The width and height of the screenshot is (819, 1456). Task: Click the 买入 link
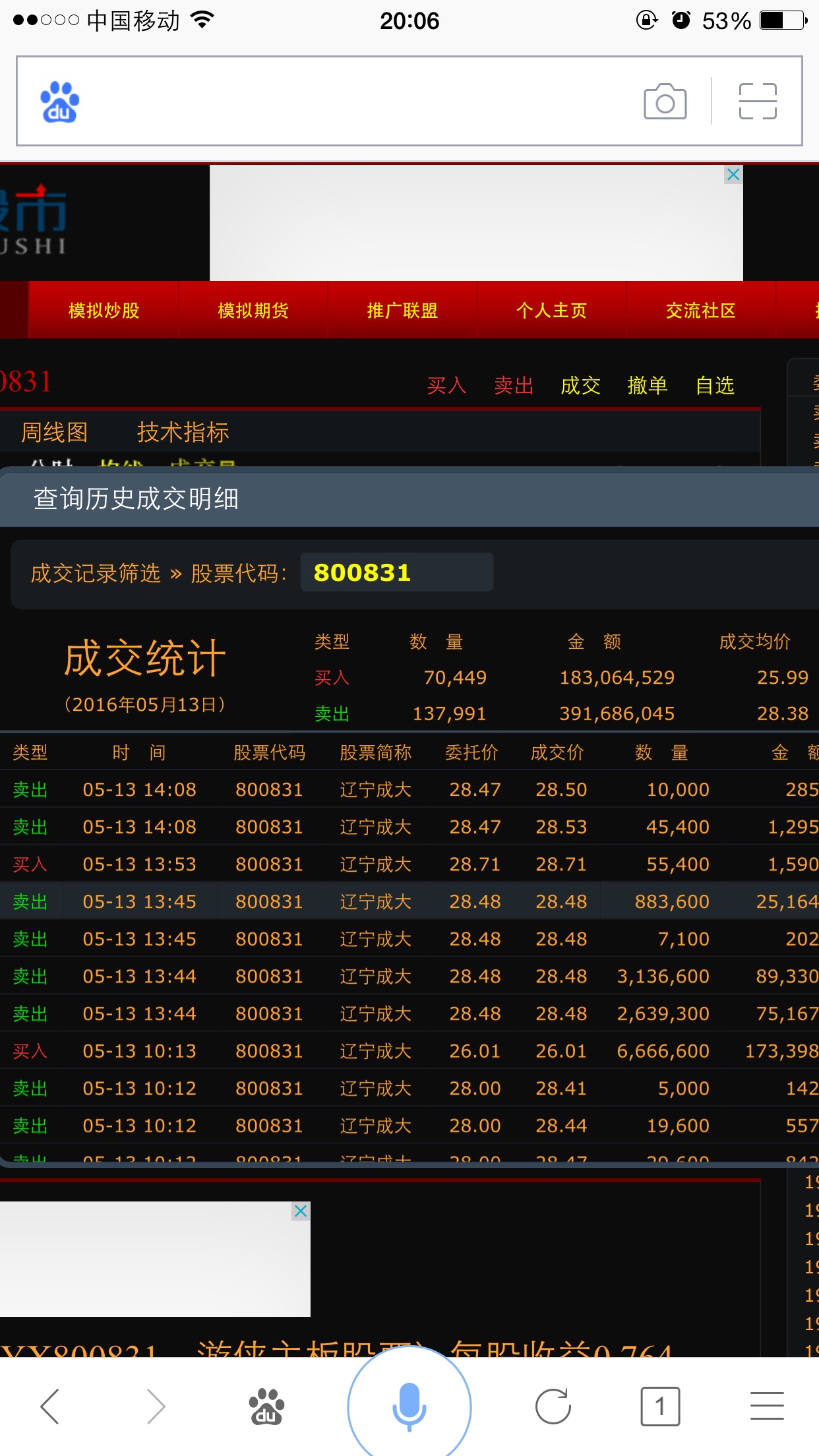446,385
